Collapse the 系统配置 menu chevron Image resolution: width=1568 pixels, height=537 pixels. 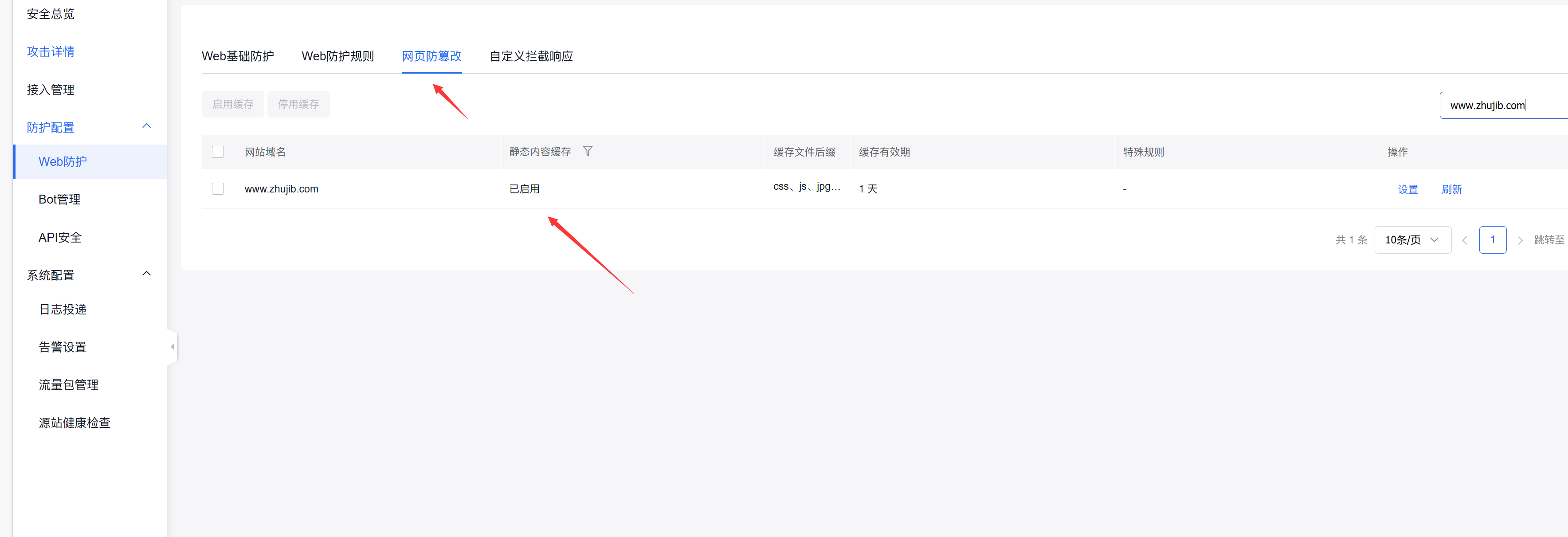click(x=146, y=273)
